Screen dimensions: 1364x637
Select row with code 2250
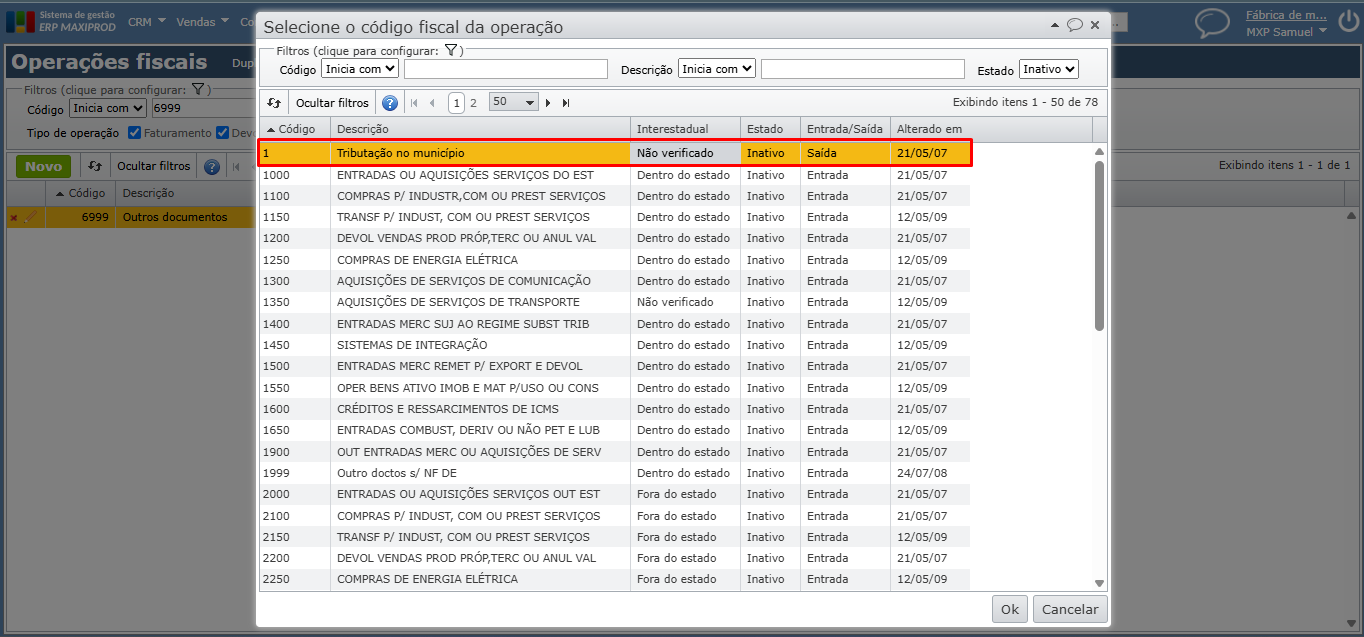pos(614,579)
